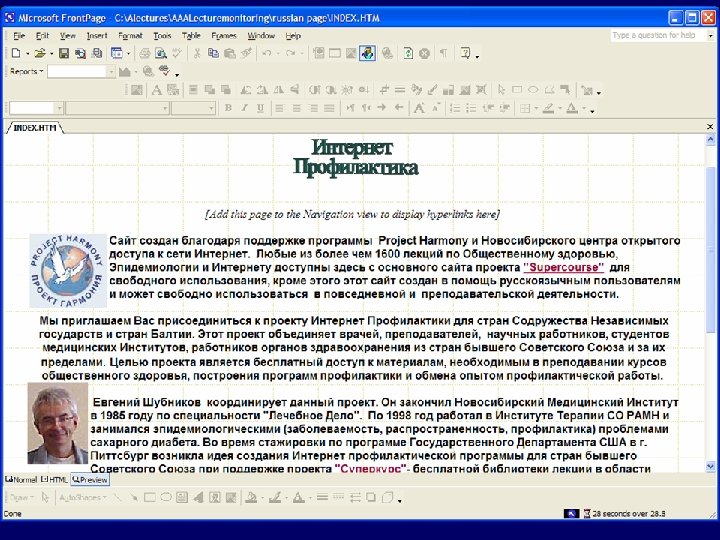Click the Verify Hyperlinks icon in Reports toolbar
The height and width of the screenshot is (540, 720).
(x=164, y=71)
